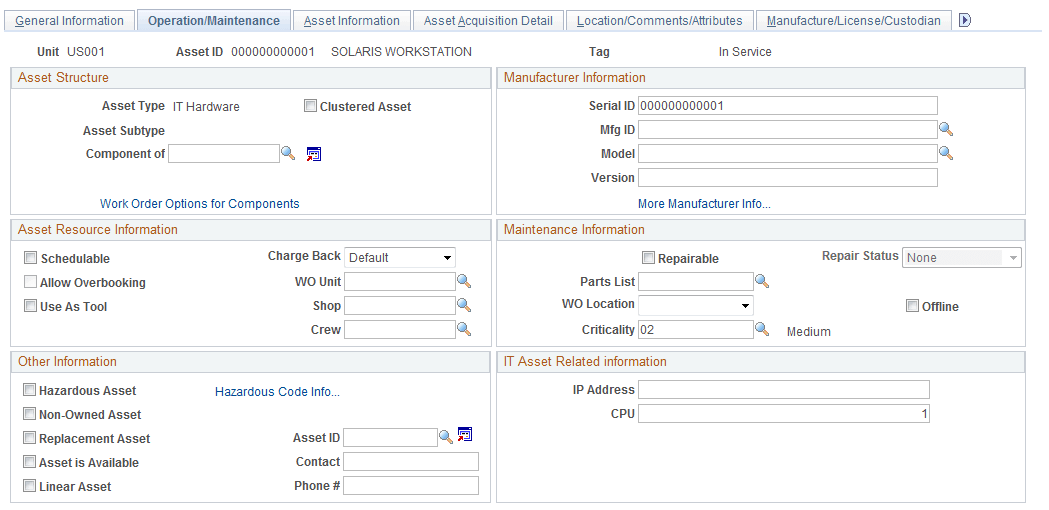This screenshot has width=1049, height=510.
Task: Click into Model field
Action: tap(787, 153)
